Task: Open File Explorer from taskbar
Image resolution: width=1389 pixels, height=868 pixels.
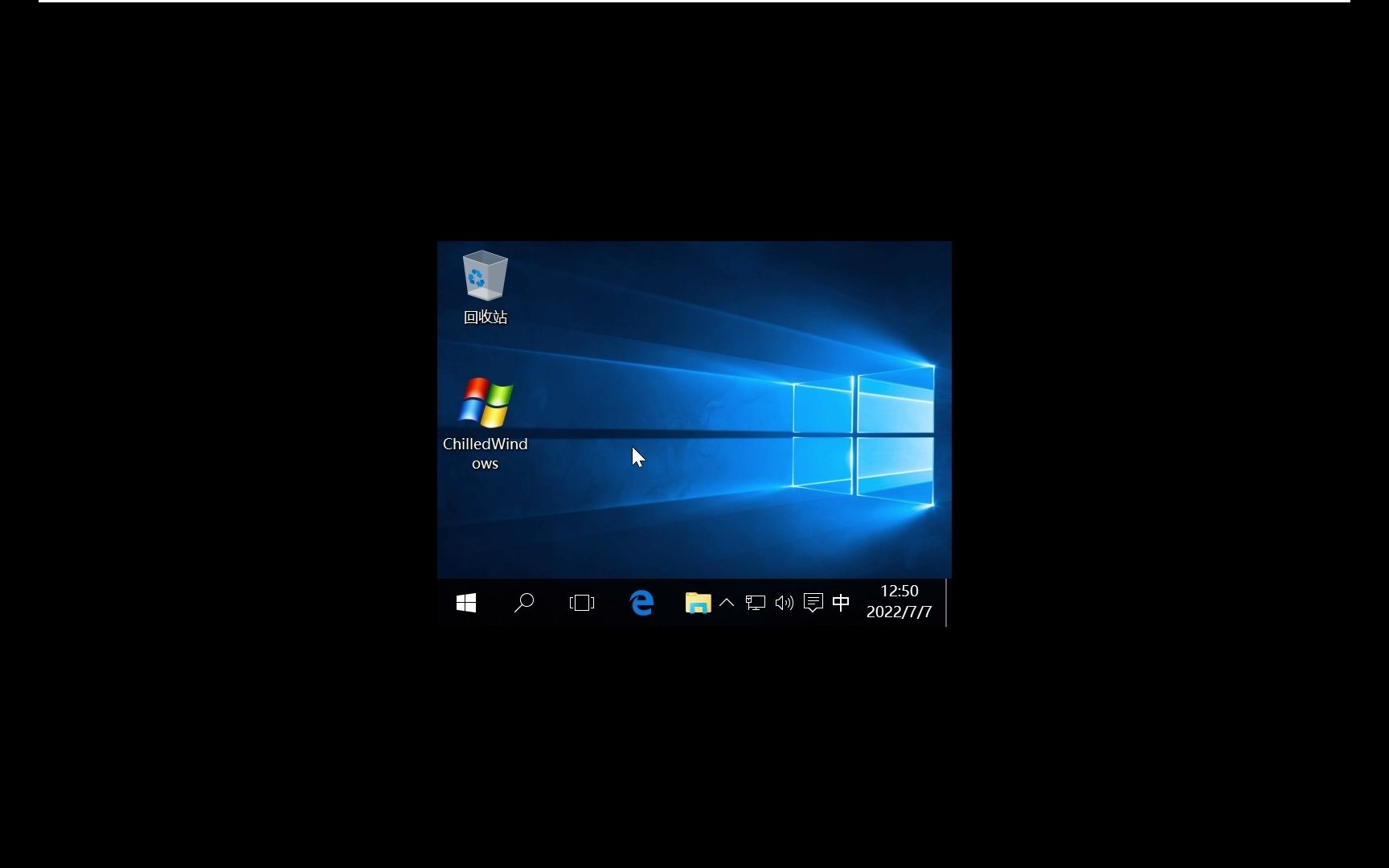Action: [698, 603]
